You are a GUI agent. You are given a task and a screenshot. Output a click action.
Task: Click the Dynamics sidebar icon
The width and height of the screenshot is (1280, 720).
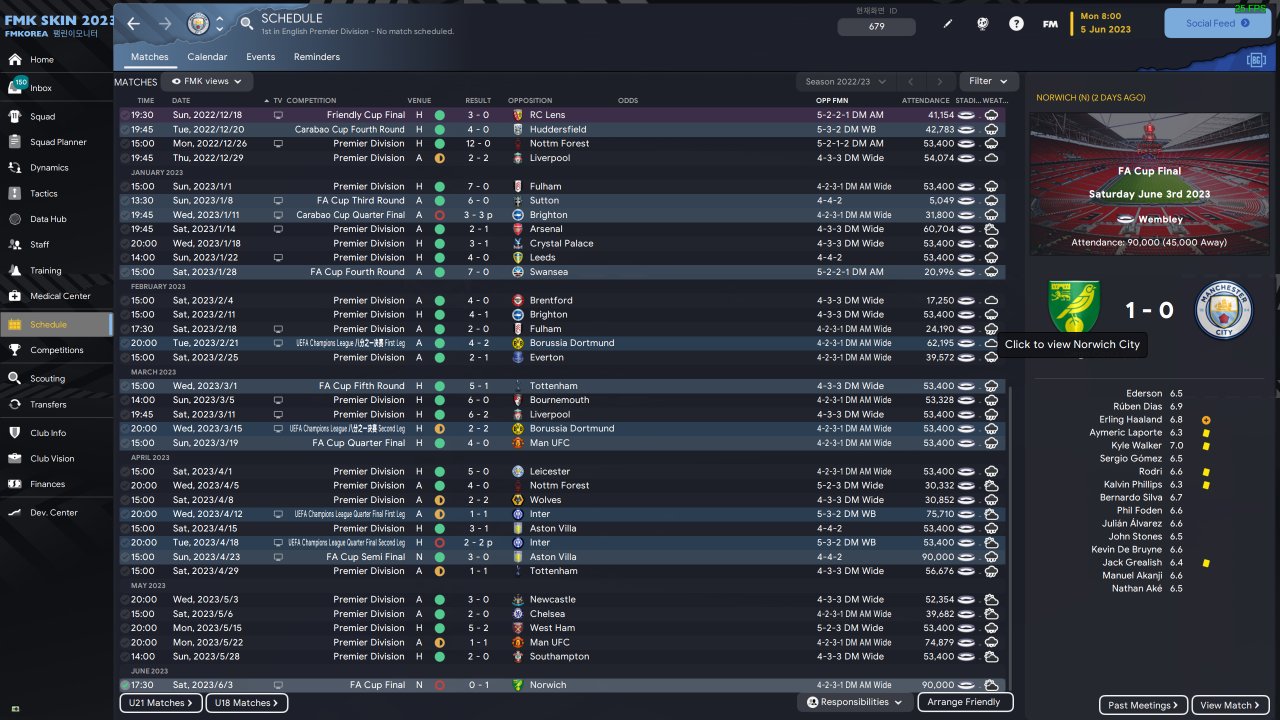pos(15,167)
